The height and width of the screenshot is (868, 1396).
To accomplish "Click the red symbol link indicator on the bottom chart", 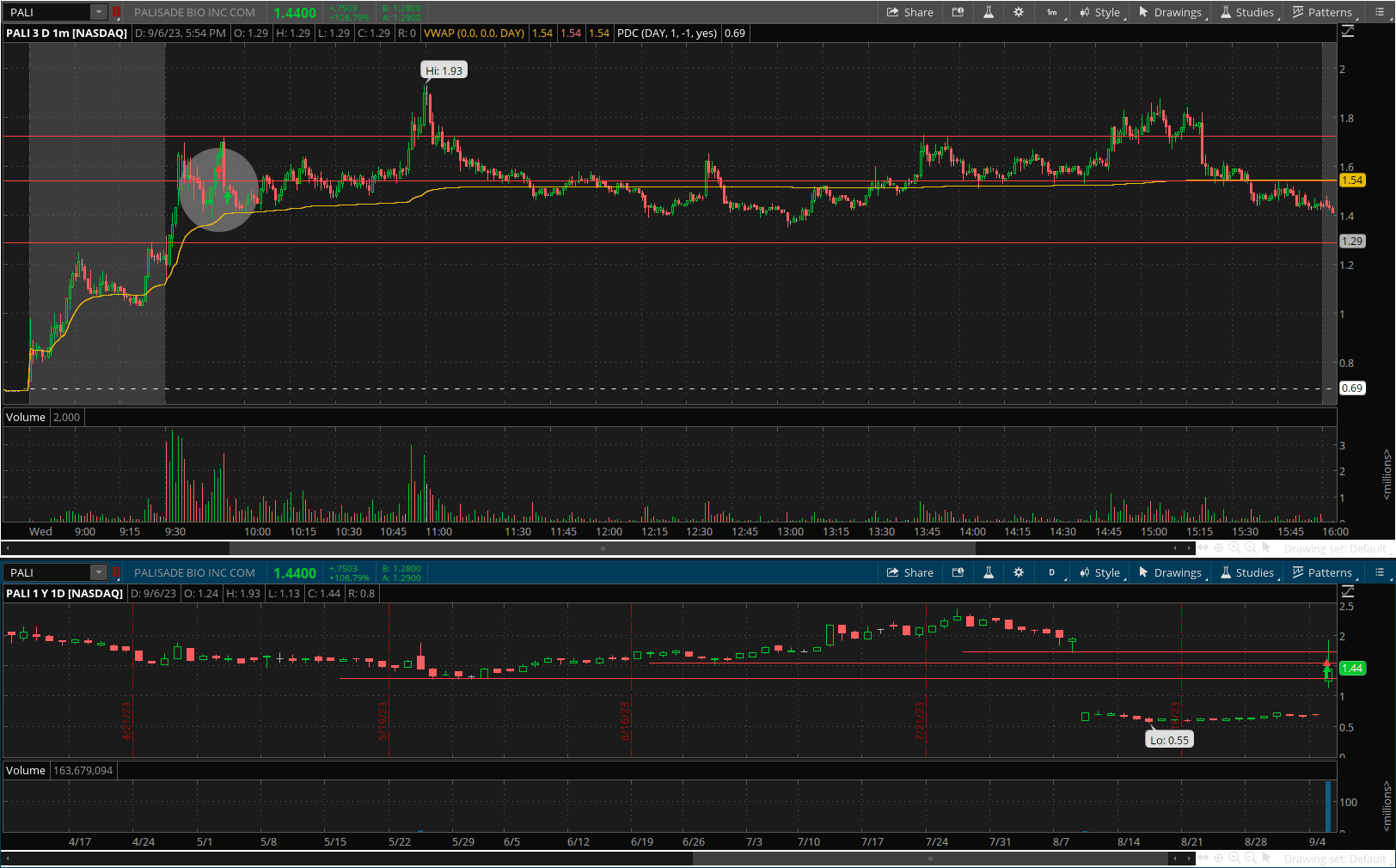I will pos(116,572).
